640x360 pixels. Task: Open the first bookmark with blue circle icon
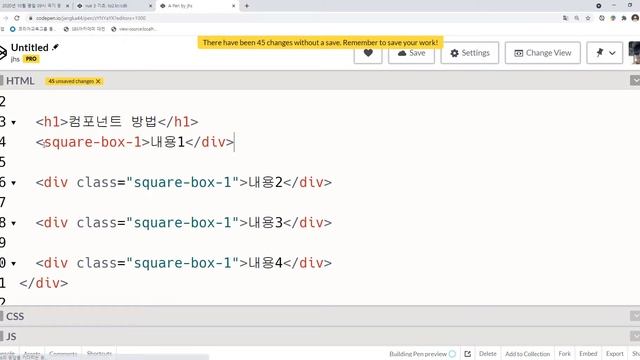(x=32, y=29)
